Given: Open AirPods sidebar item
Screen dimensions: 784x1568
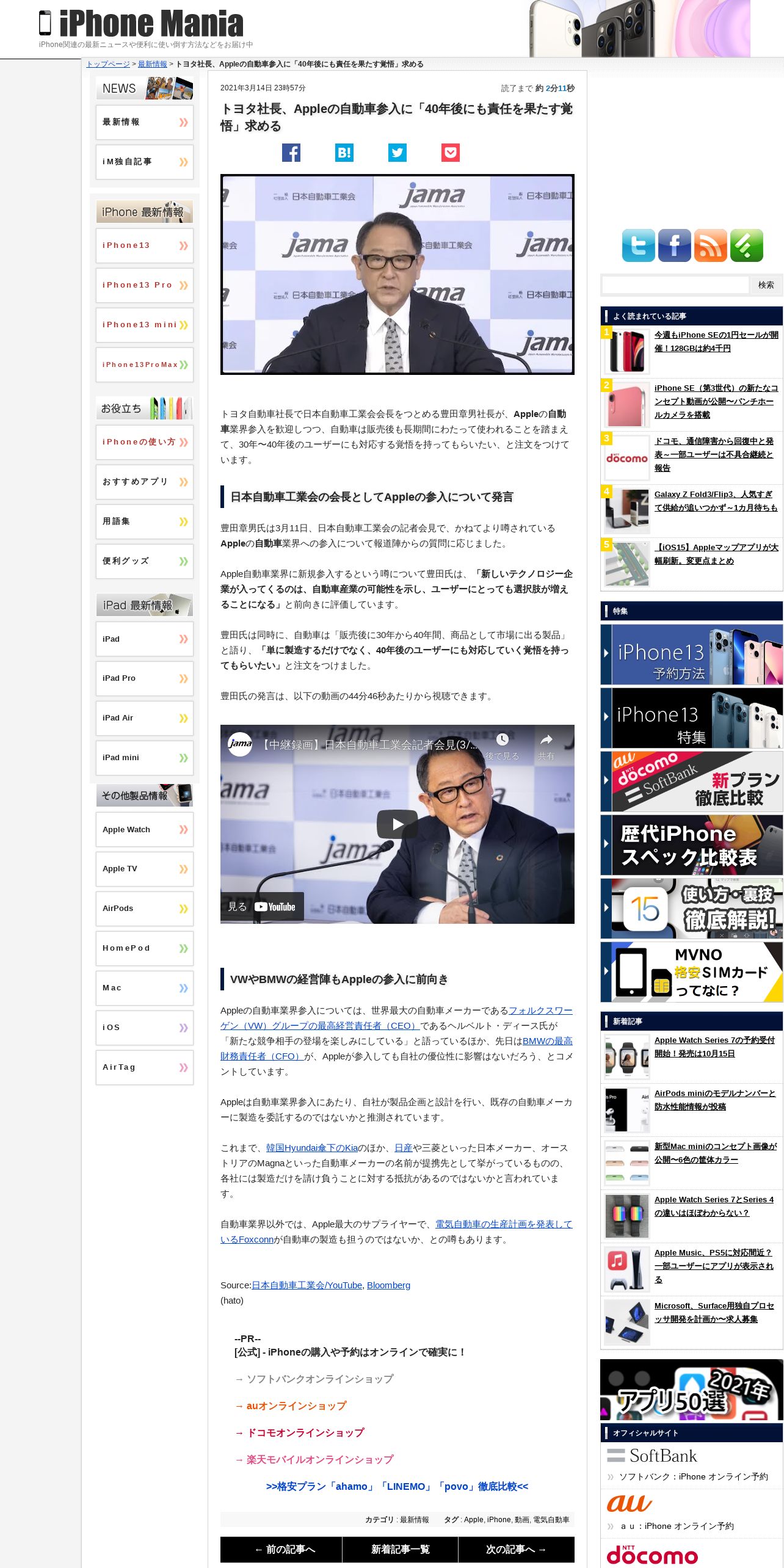Looking at the screenshot, I should point(145,909).
